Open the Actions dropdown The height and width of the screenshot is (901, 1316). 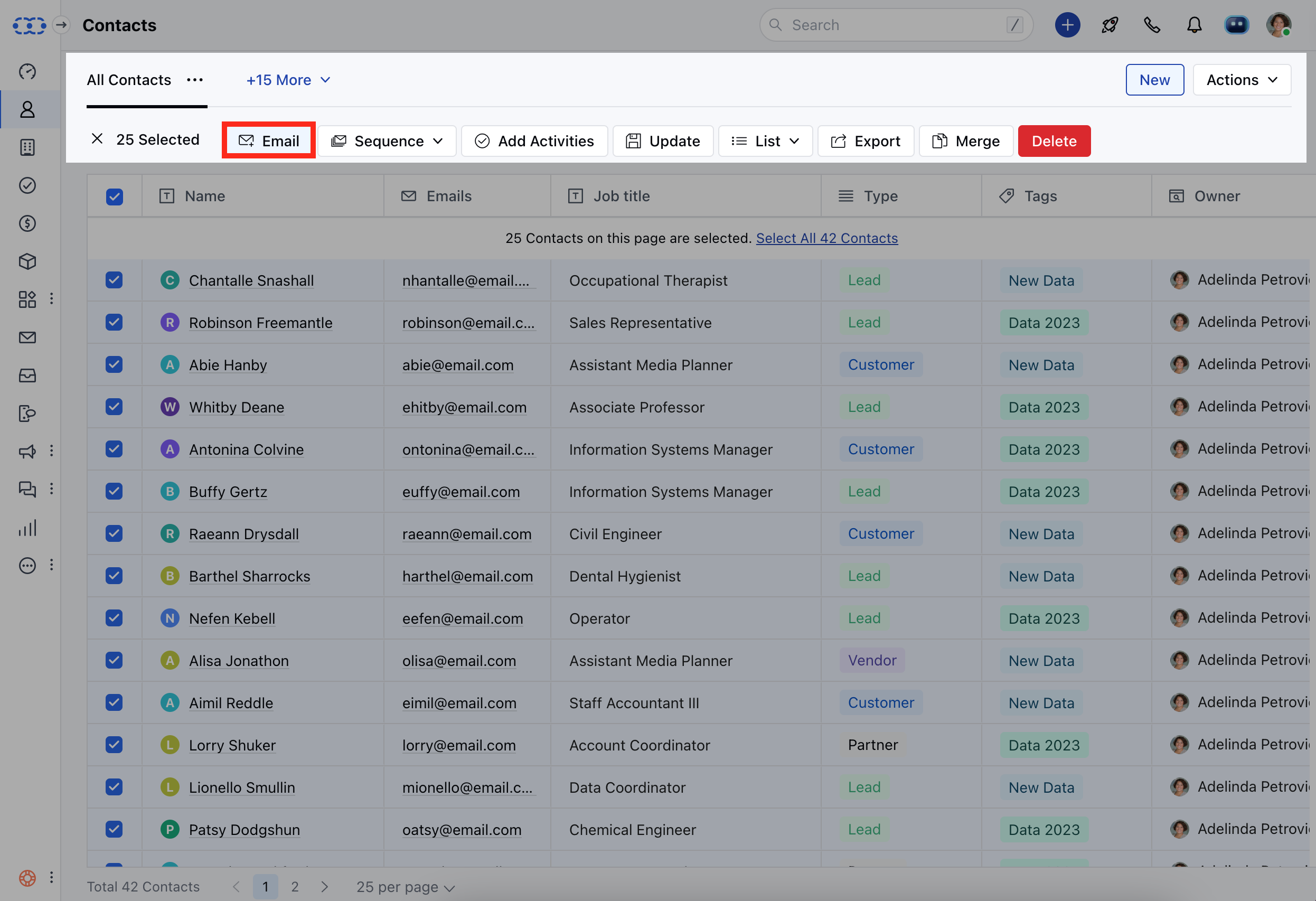(1241, 79)
